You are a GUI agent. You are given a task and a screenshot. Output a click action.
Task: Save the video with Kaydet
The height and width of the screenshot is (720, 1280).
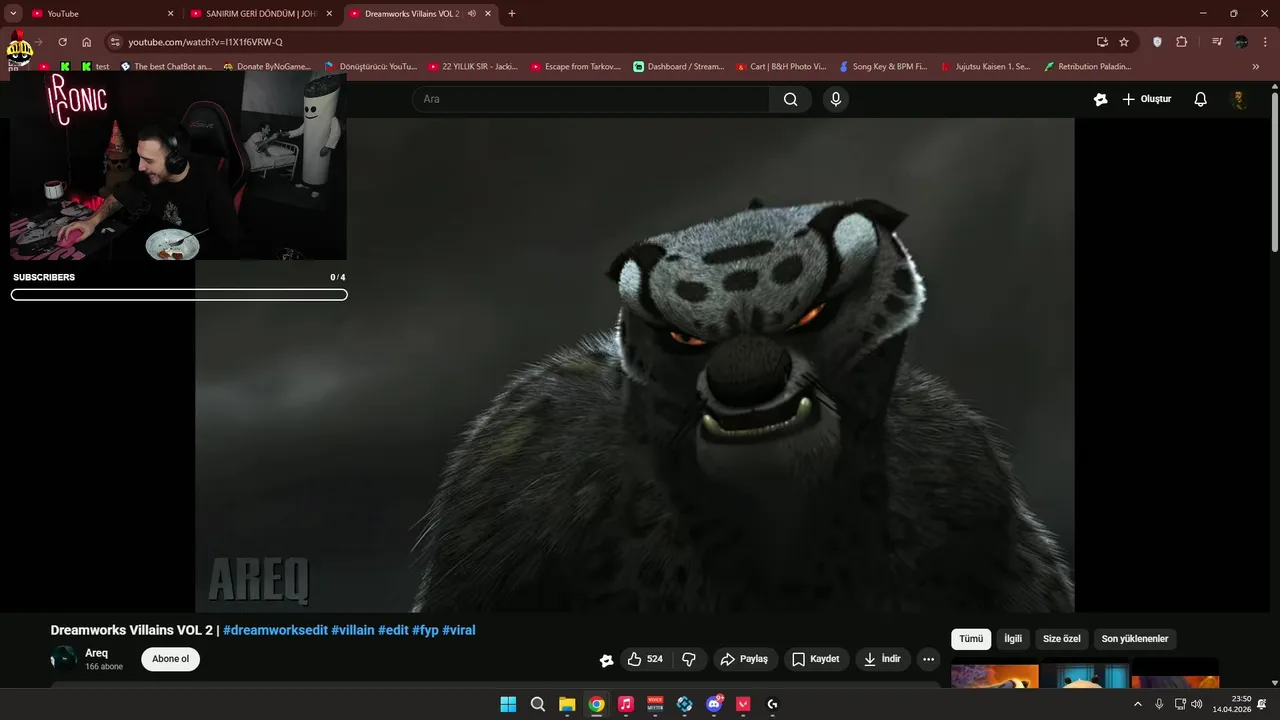click(816, 659)
